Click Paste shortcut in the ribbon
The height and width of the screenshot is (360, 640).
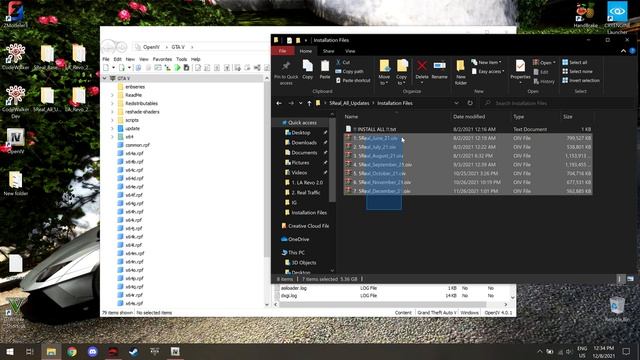pos(353,80)
